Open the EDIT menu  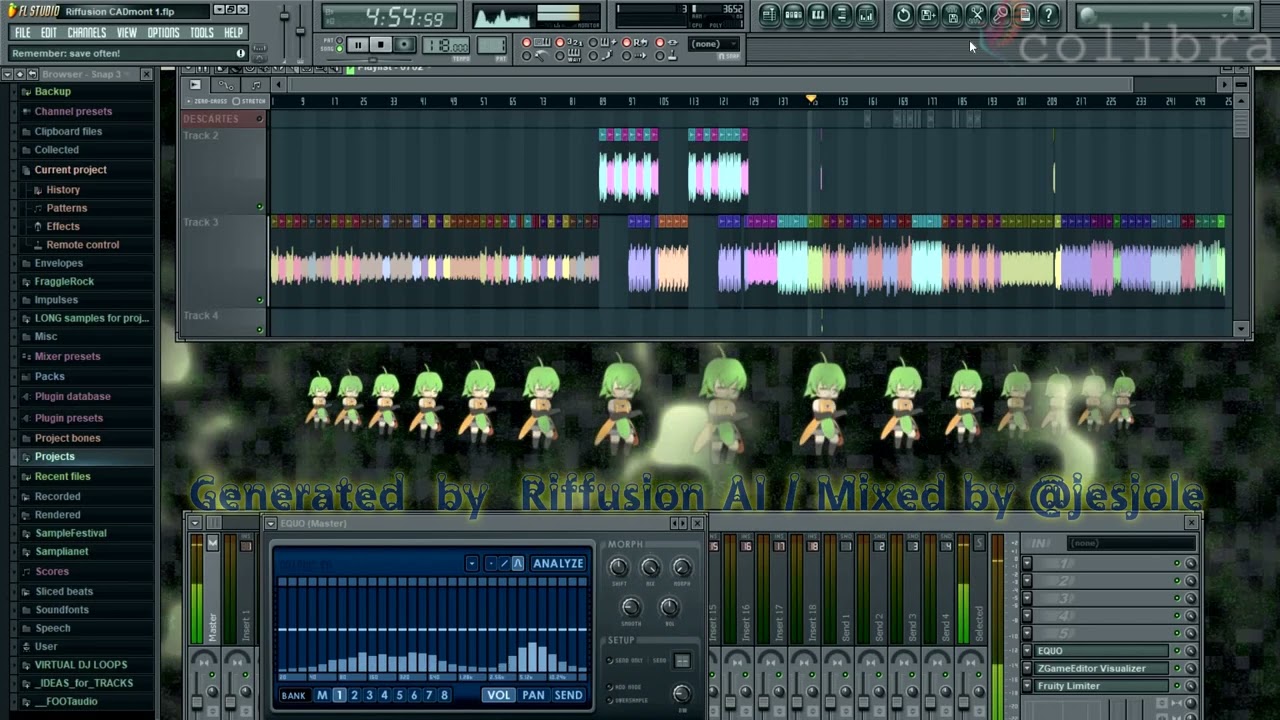(48, 32)
